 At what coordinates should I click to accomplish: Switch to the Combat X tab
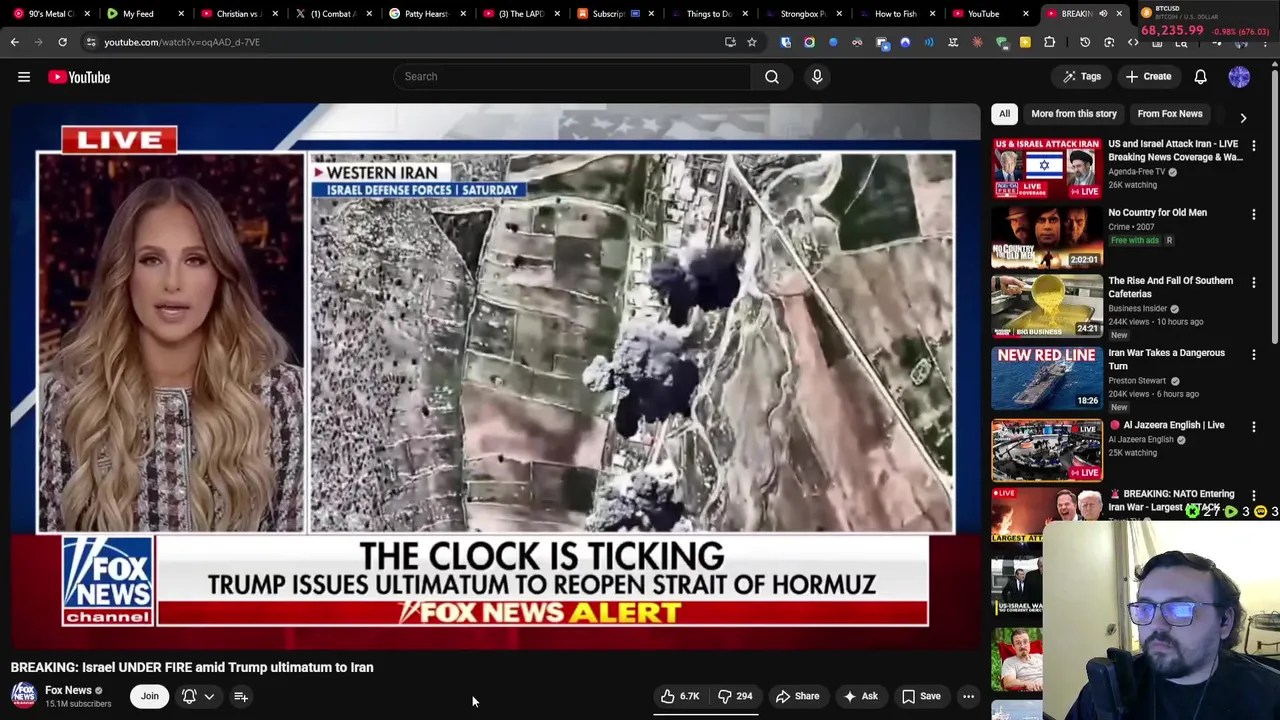(333, 14)
